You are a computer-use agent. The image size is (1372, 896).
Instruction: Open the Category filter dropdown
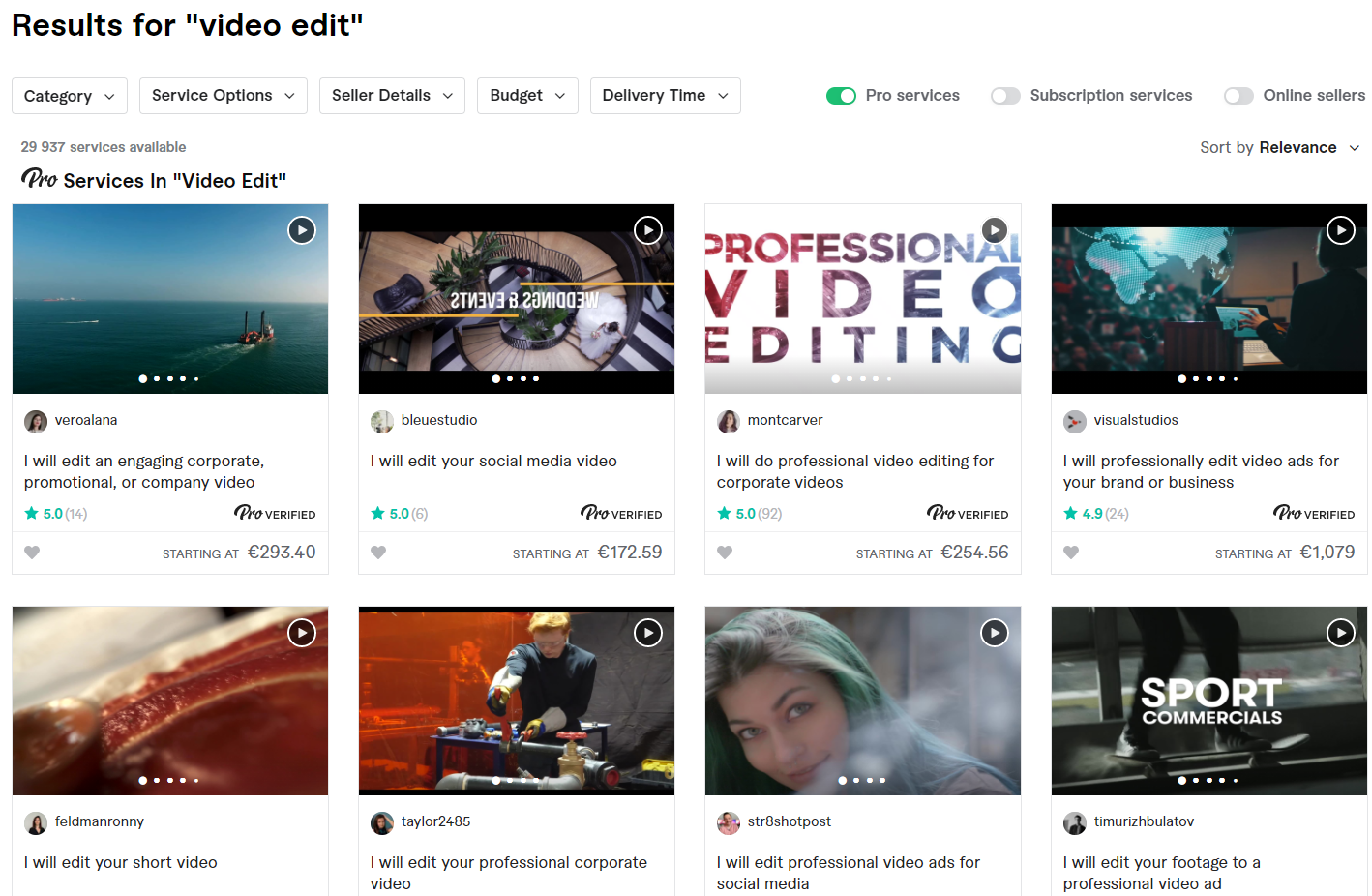click(x=69, y=96)
